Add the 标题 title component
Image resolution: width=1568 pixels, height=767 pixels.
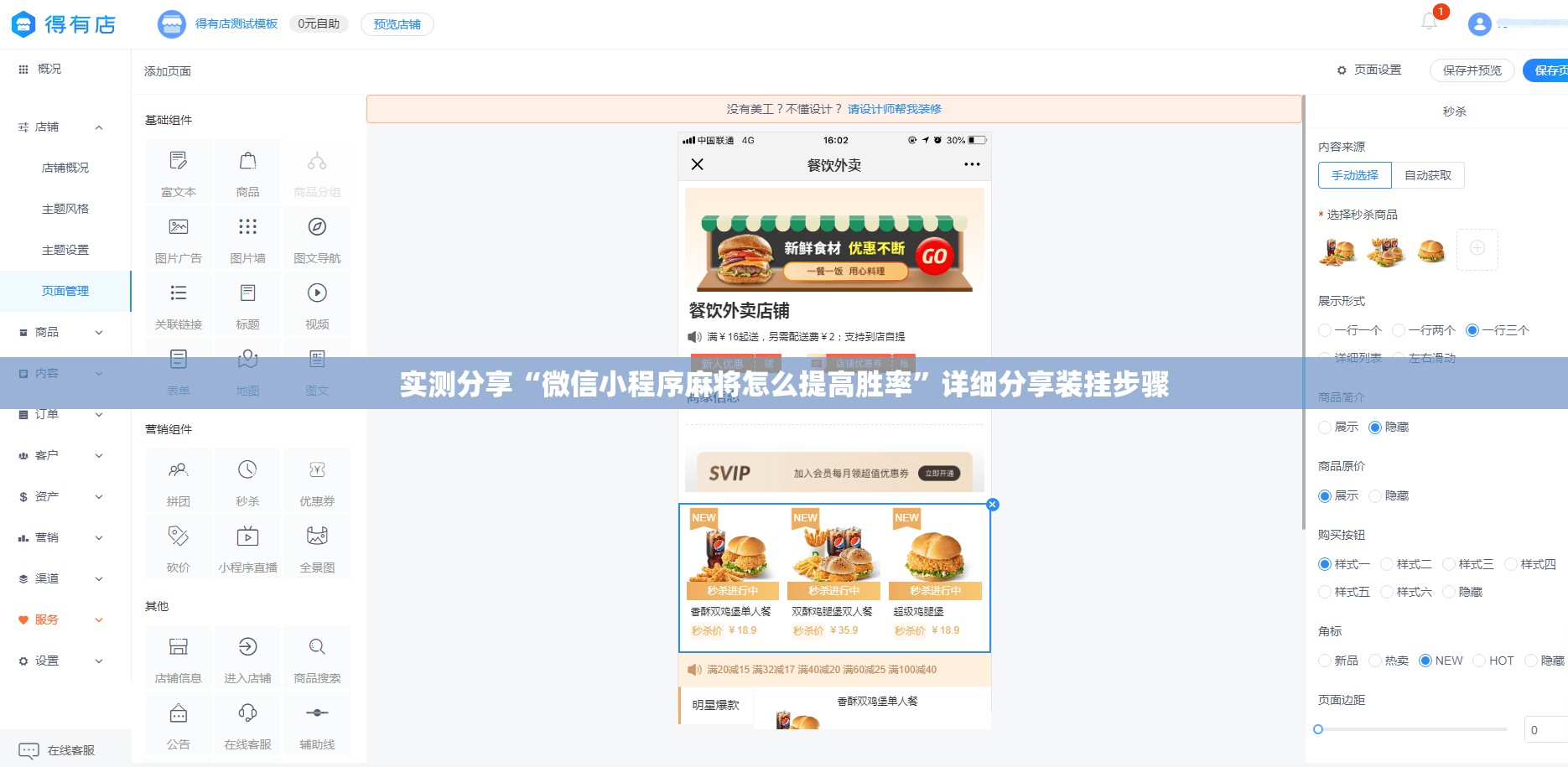pyautogui.click(x=247, y=305)
